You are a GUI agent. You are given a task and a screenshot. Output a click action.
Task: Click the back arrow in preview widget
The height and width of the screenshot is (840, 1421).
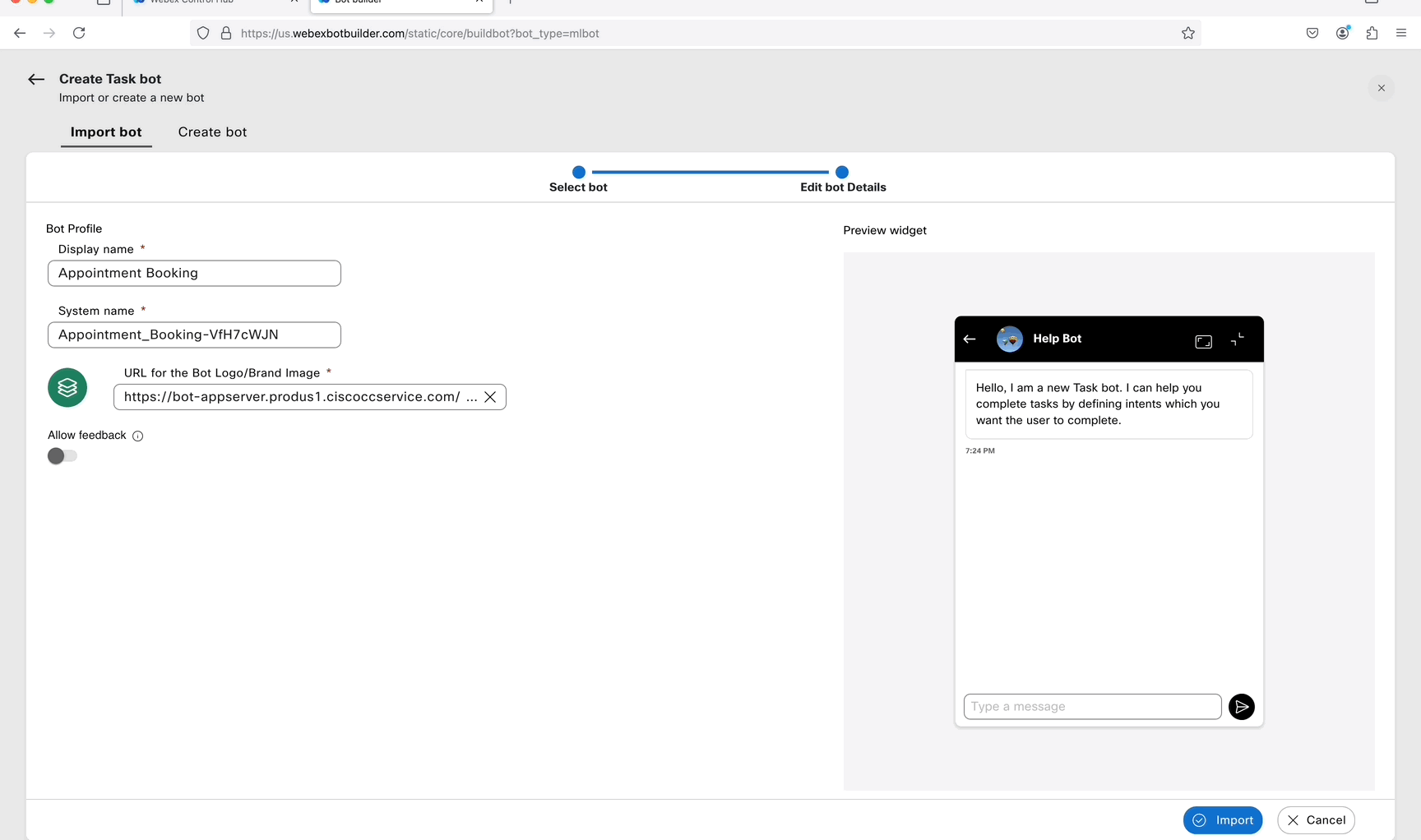coord(970,339)
